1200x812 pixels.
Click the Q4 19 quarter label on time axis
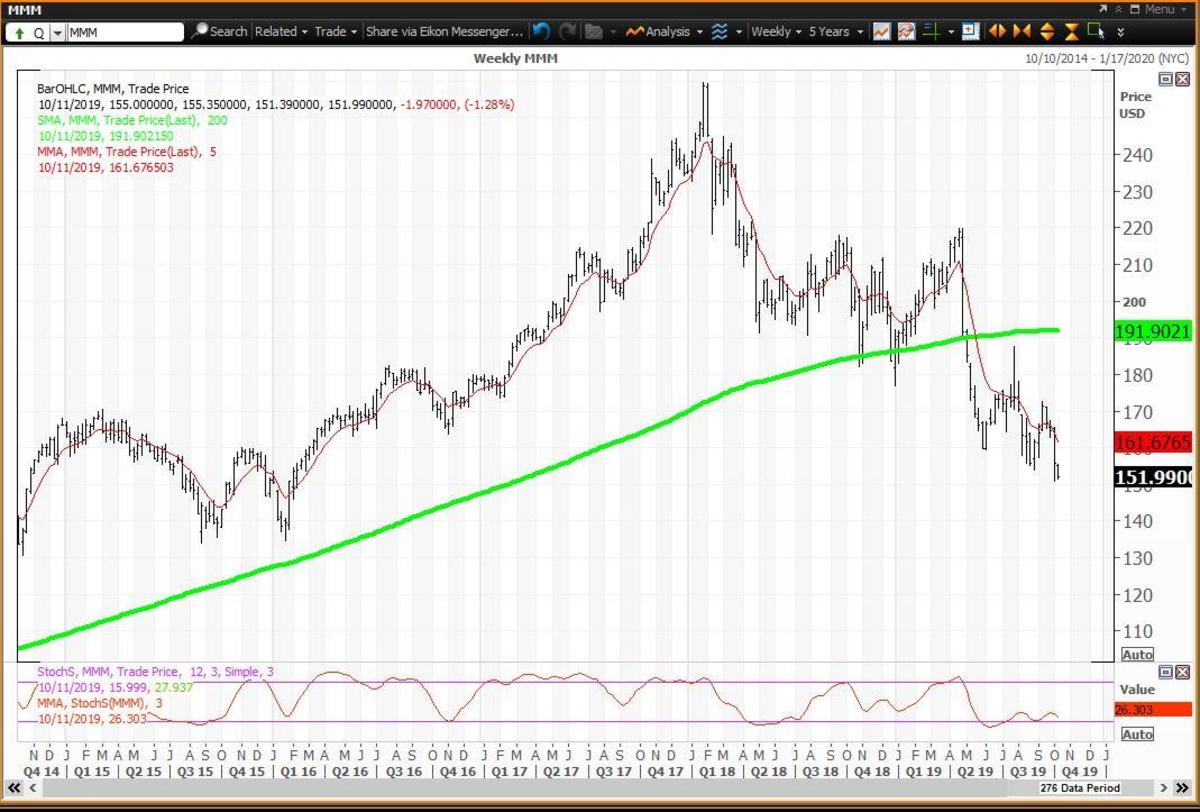[x=1078, y=772]
